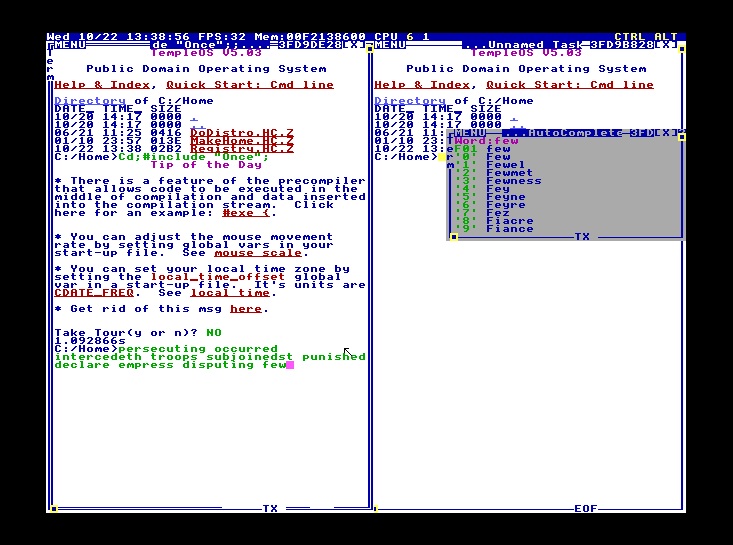Click the 'NO' tour answer text
The height and width of the screenshot is (545, 733).
pyautogui.click(x=214, y=333)
